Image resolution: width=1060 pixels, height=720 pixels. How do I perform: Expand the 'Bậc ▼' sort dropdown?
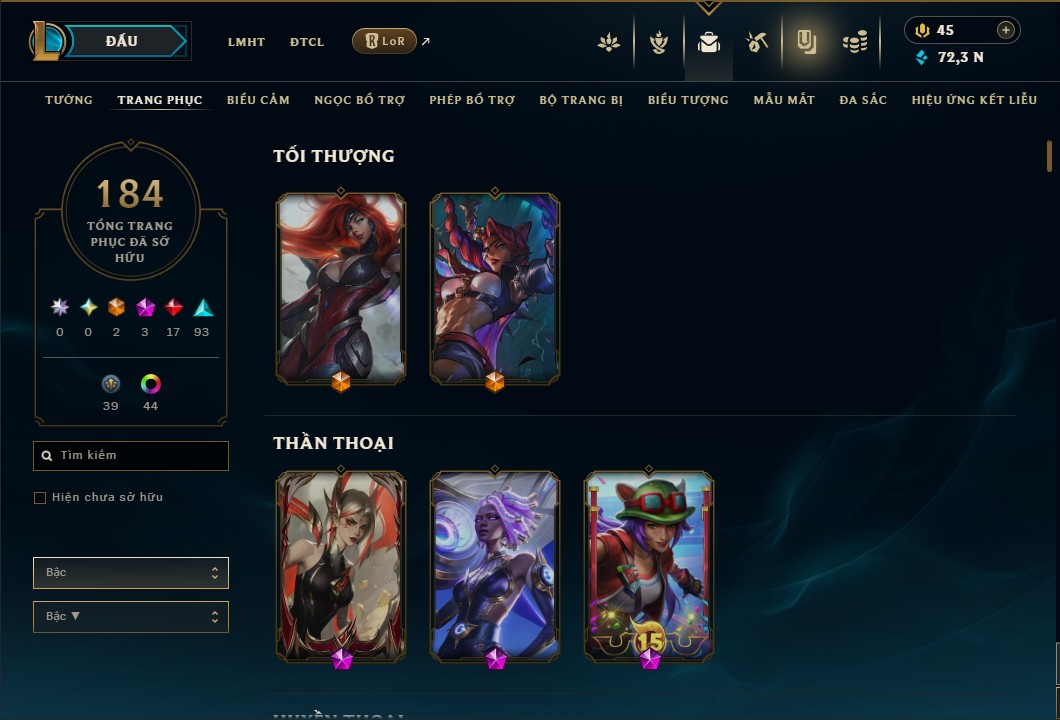[x=130, y=617]
